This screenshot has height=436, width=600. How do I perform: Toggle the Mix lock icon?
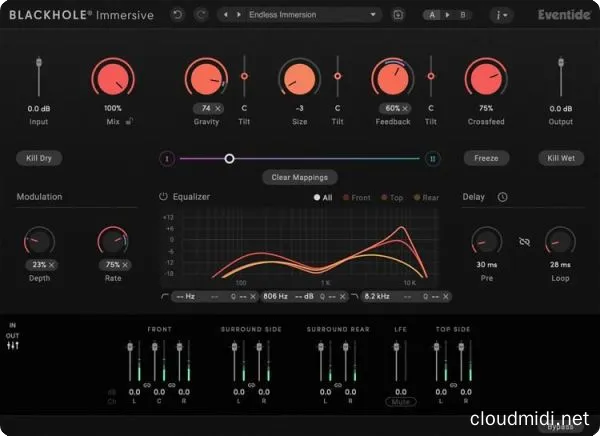(x=130, y=121)
